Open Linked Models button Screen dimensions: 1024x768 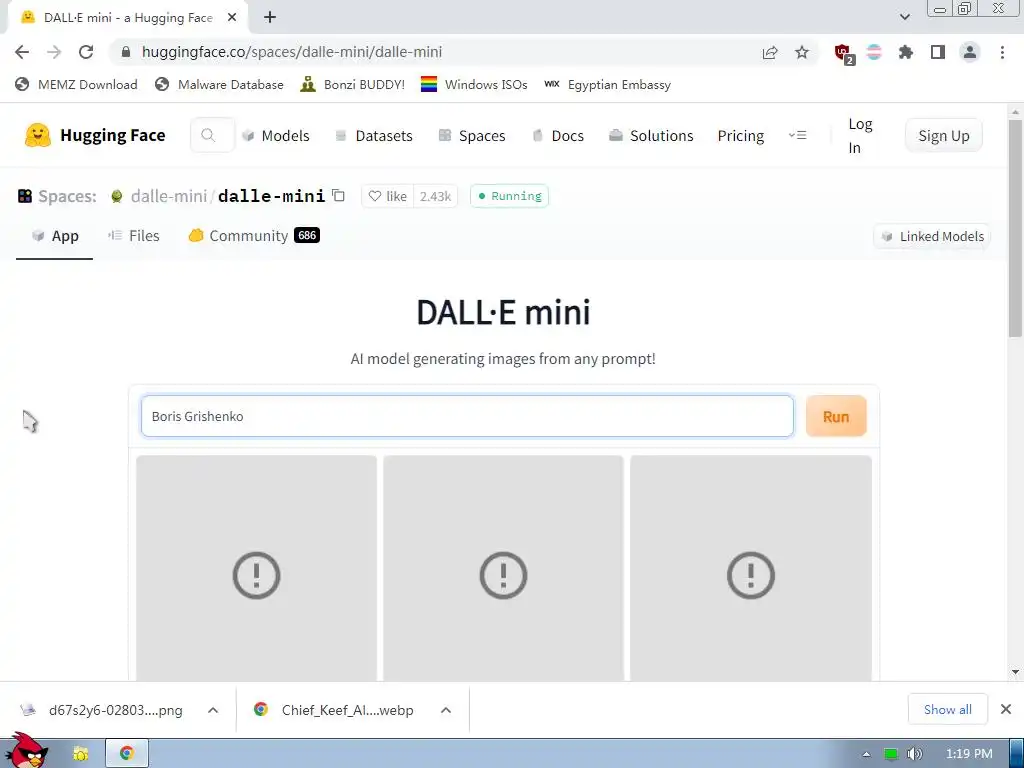(932, 236)
